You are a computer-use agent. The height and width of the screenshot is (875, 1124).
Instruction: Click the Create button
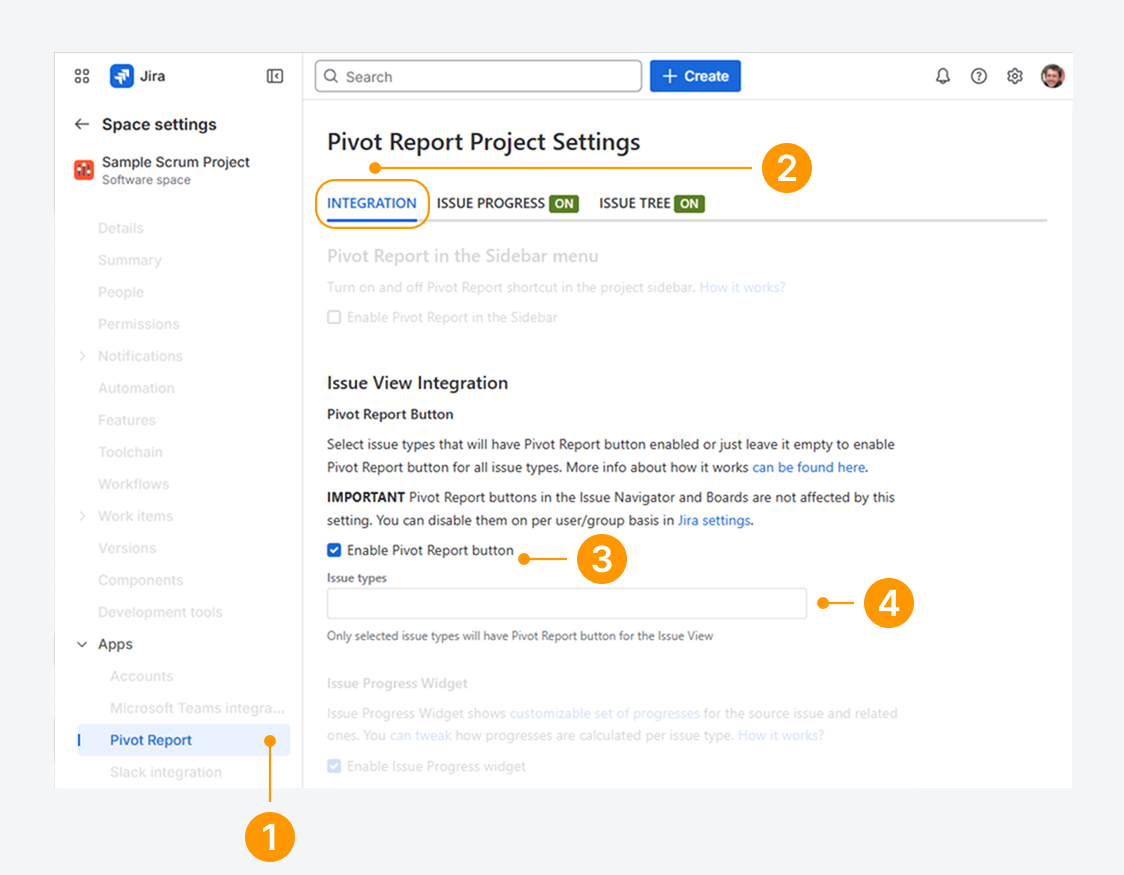point(695,76)
